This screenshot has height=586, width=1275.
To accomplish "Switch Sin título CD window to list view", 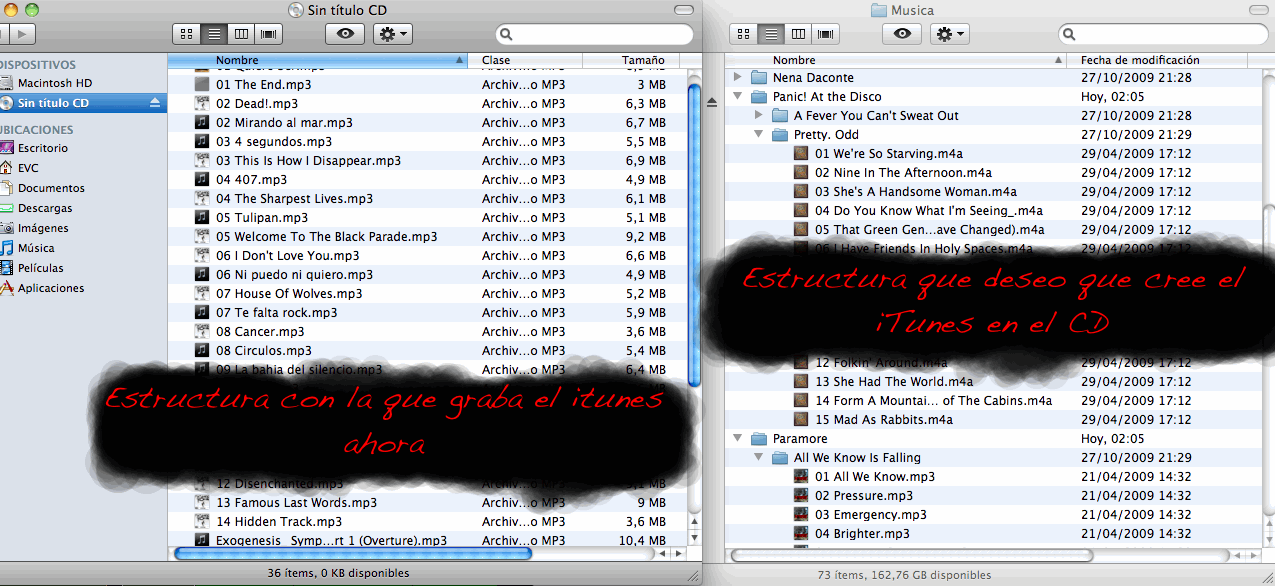I will pyautogui.click(x=213, y=34).
